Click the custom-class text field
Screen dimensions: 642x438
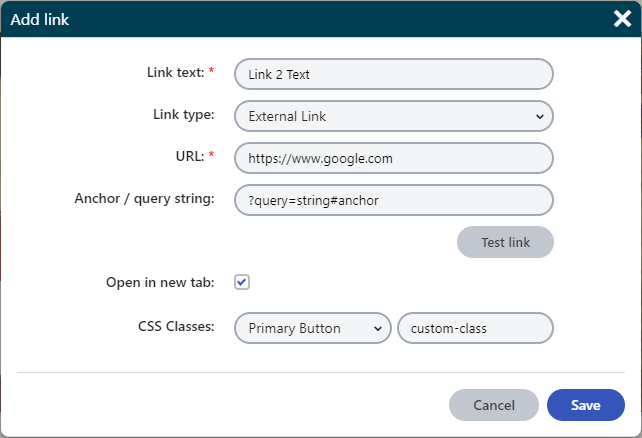475,328
